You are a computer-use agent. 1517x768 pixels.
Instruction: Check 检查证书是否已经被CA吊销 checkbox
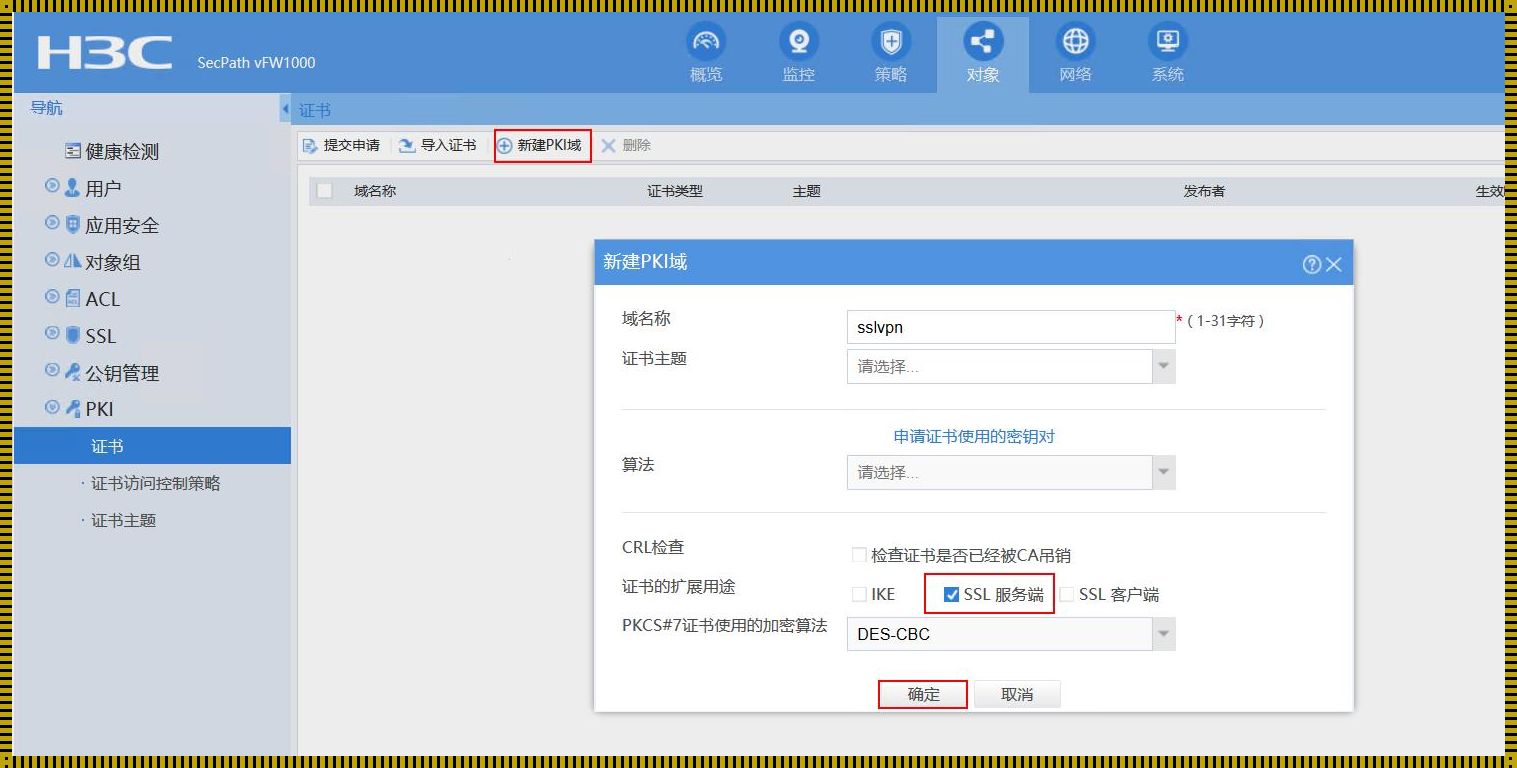point(859,554)
